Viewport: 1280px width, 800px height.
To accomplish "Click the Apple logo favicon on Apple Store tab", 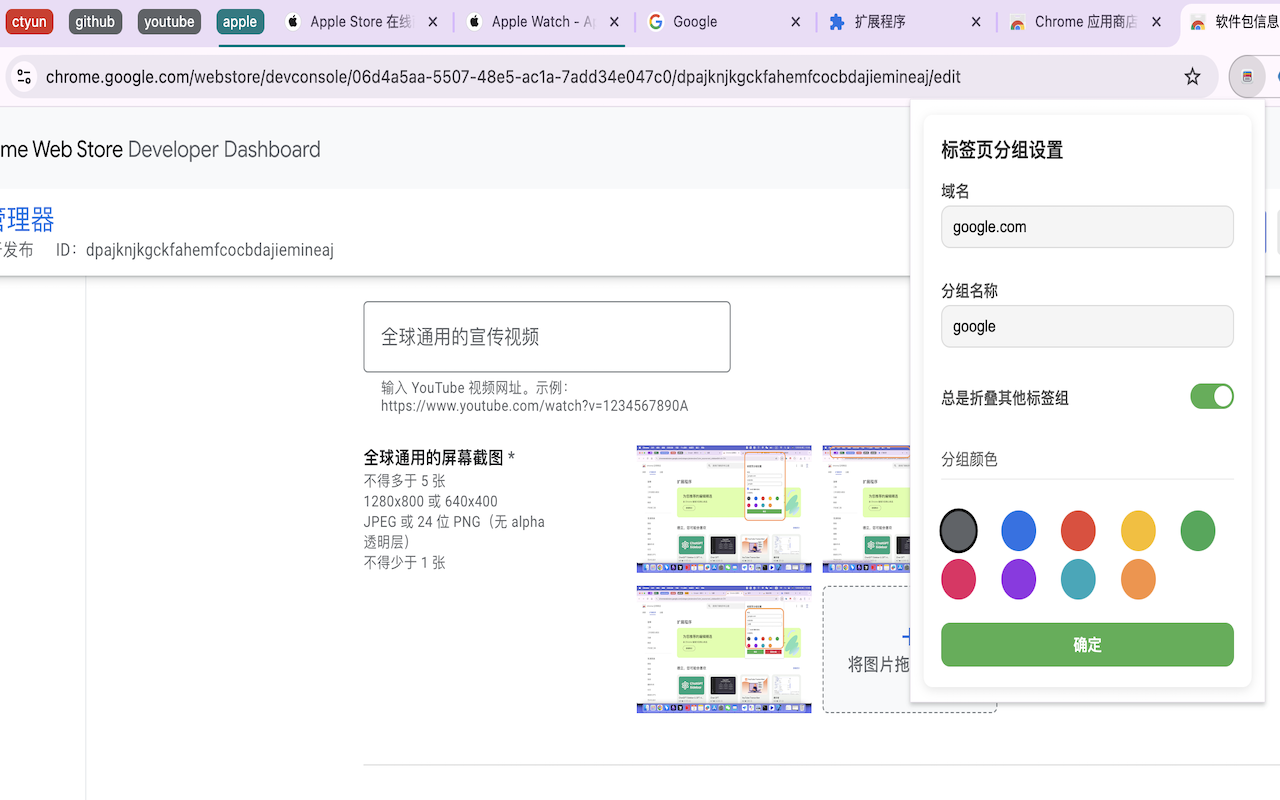I will click(290, 21).
